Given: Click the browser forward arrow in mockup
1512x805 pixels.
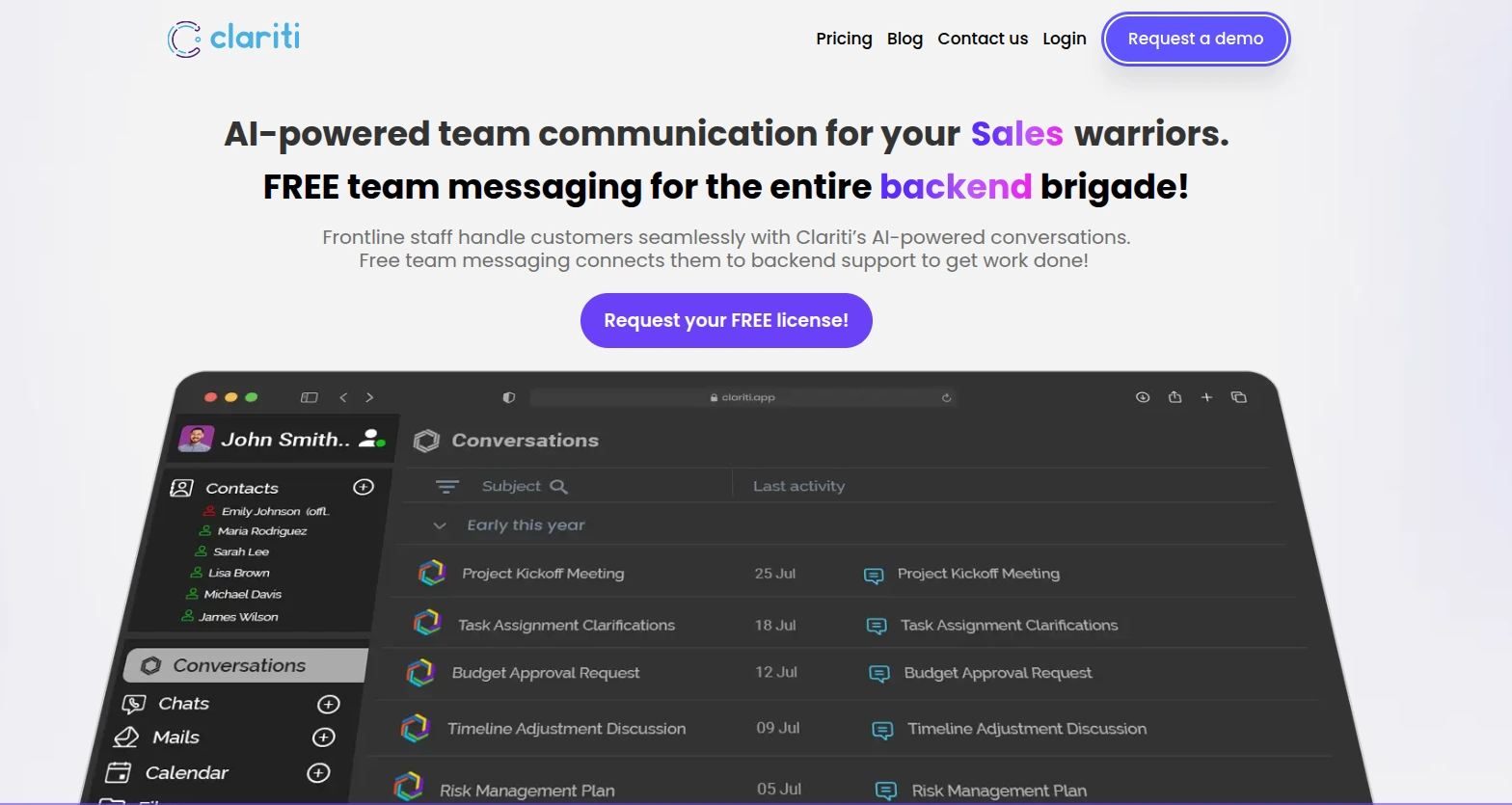Looking at the screenshot, I should click(x=369, y=397).
